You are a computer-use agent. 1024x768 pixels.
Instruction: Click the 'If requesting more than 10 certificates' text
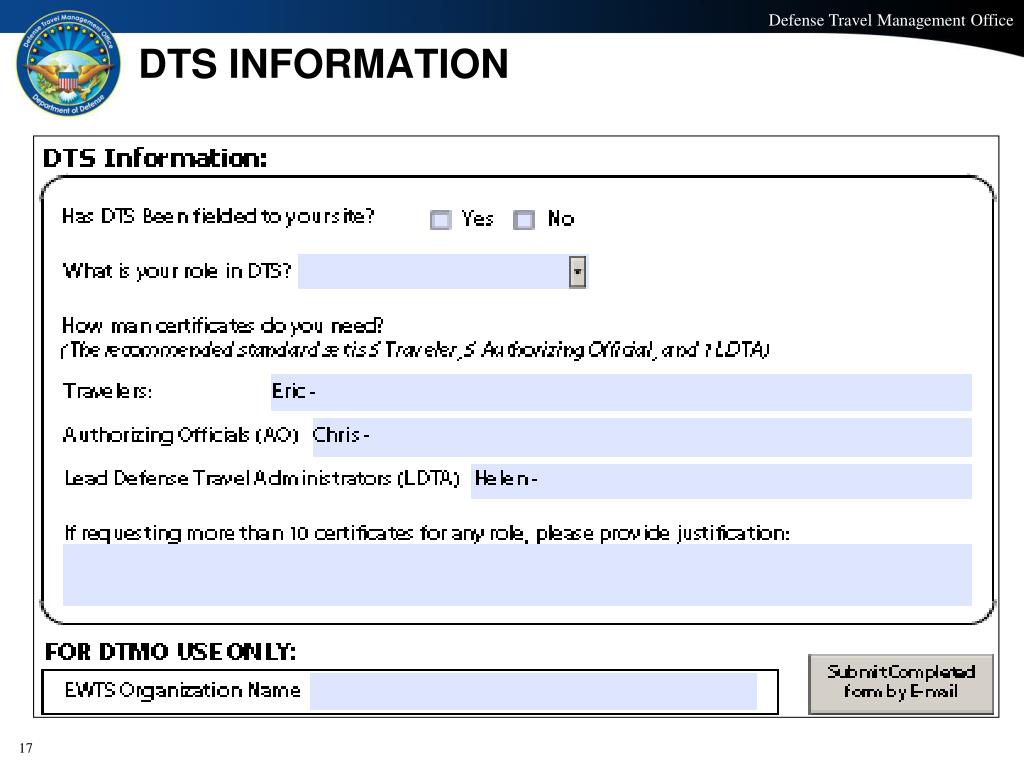[427, 534]
